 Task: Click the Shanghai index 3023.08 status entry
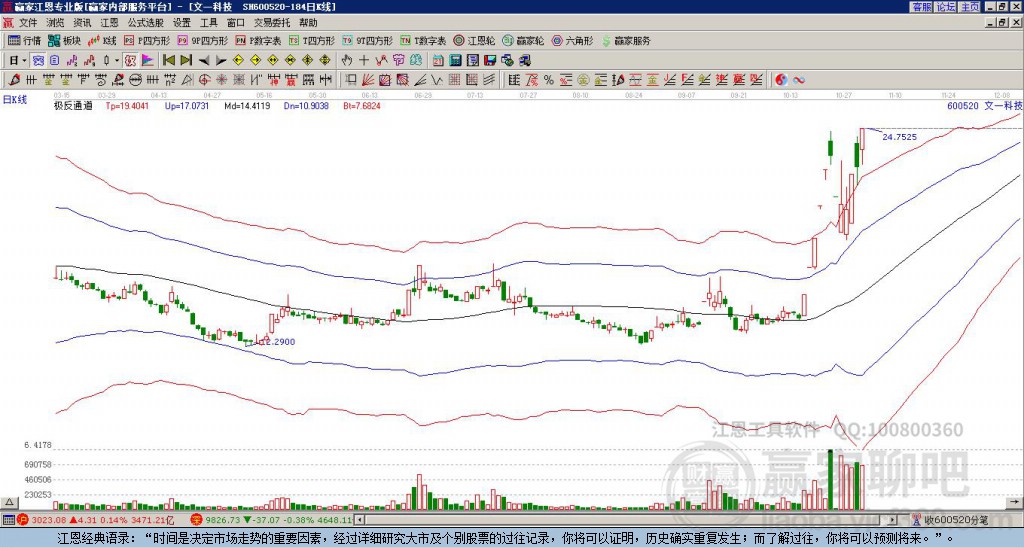(101, 520)
